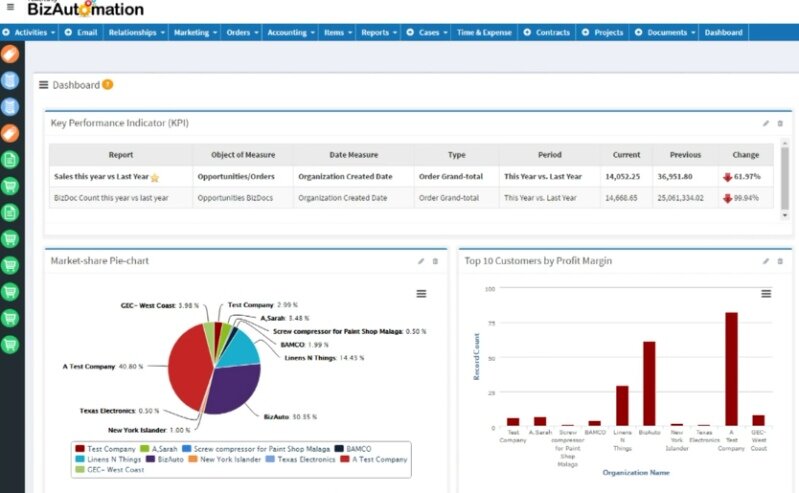799x493 pixels.
Task: Delete the KPI widget using trash icon
Action: (x=780, y=123)
